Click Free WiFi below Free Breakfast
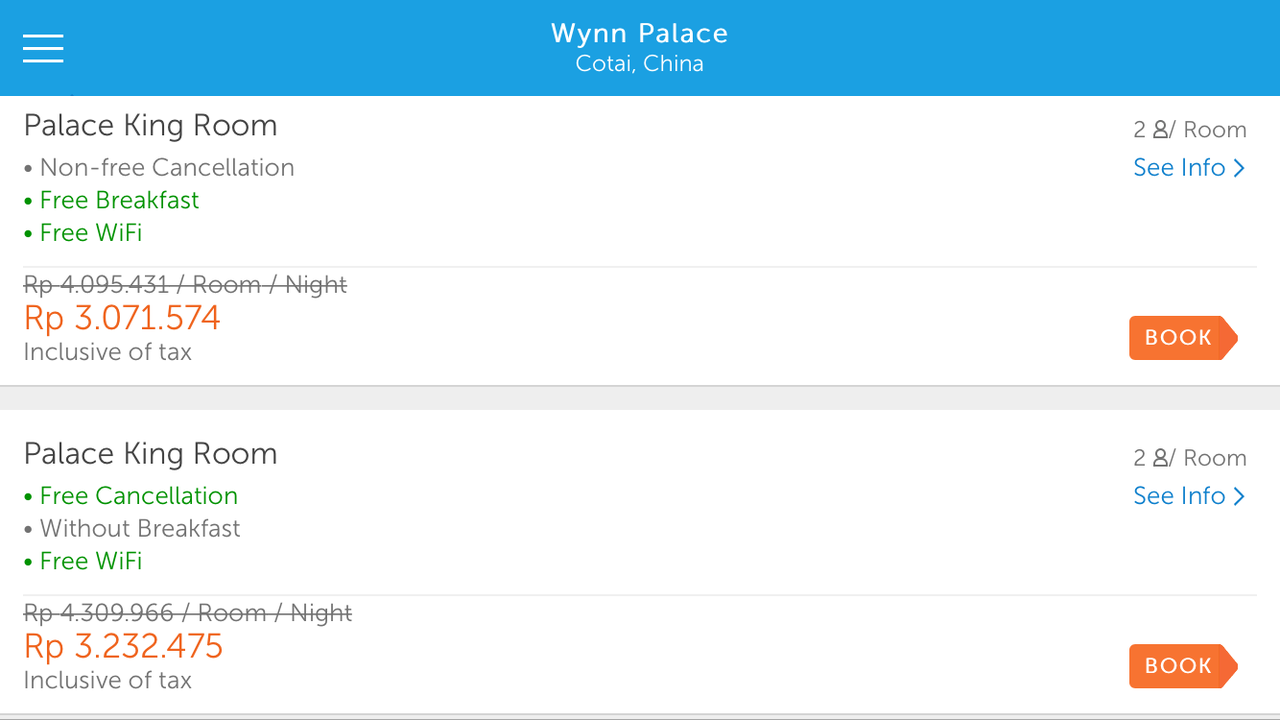This screenshot has height=720, width=1280. click(91, 233)
